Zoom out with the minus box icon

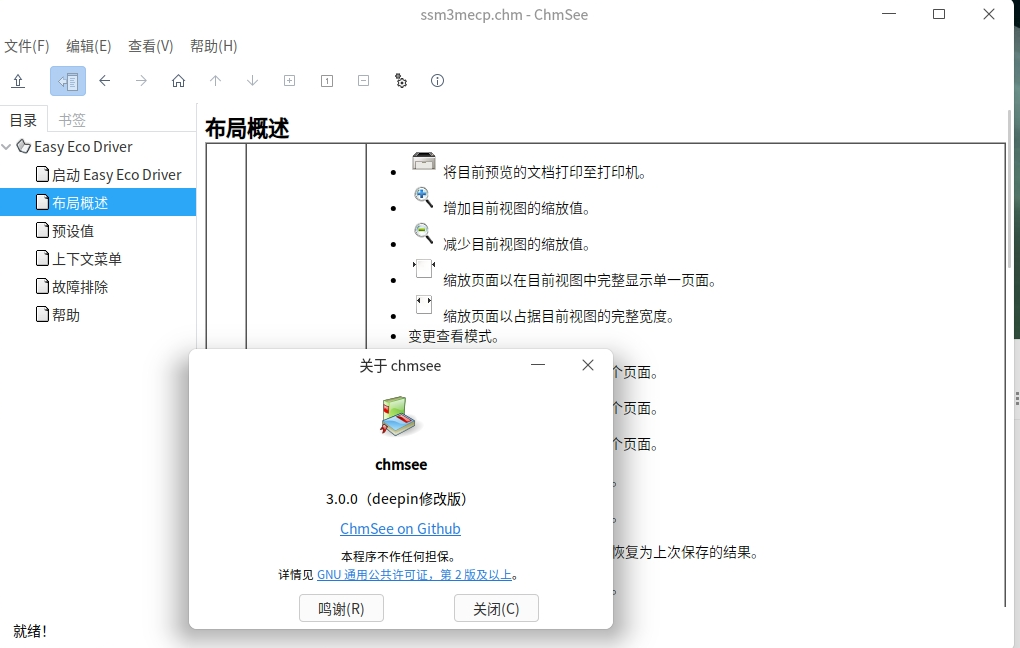pyautogui.click(x=364, y=81)
